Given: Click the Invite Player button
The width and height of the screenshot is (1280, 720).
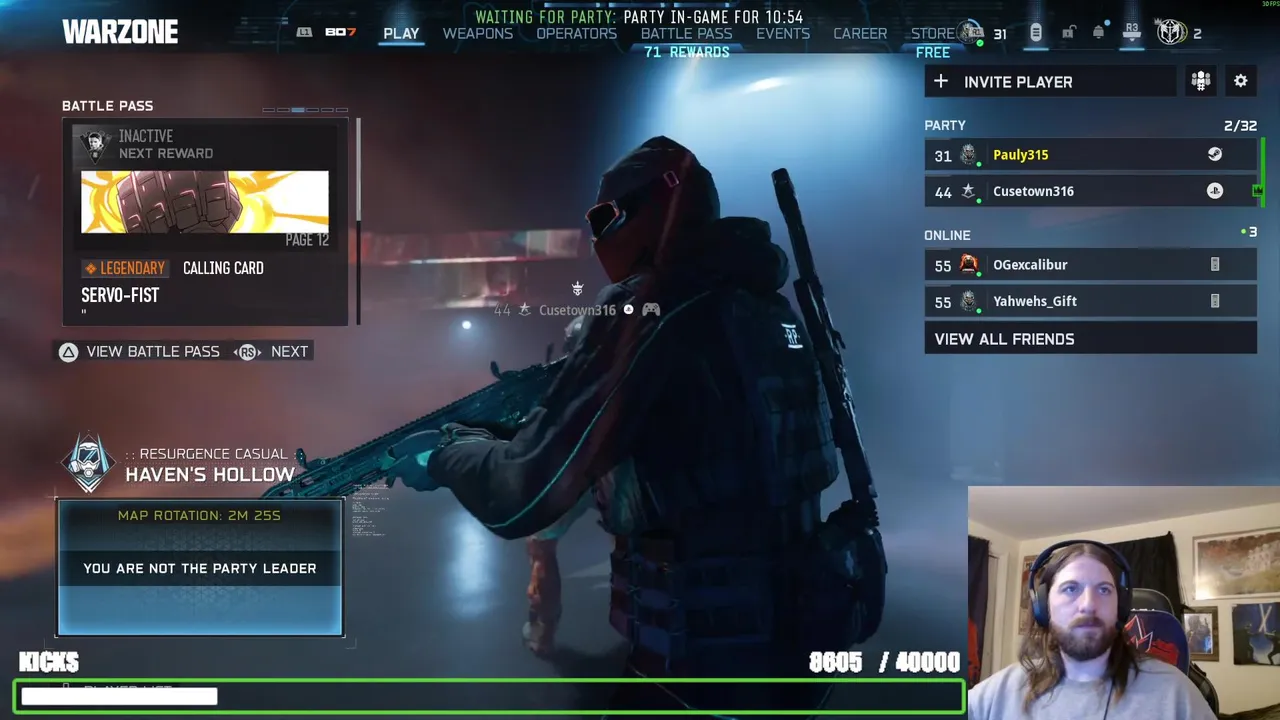Looking at the screenshot, I should (1050, 82).
